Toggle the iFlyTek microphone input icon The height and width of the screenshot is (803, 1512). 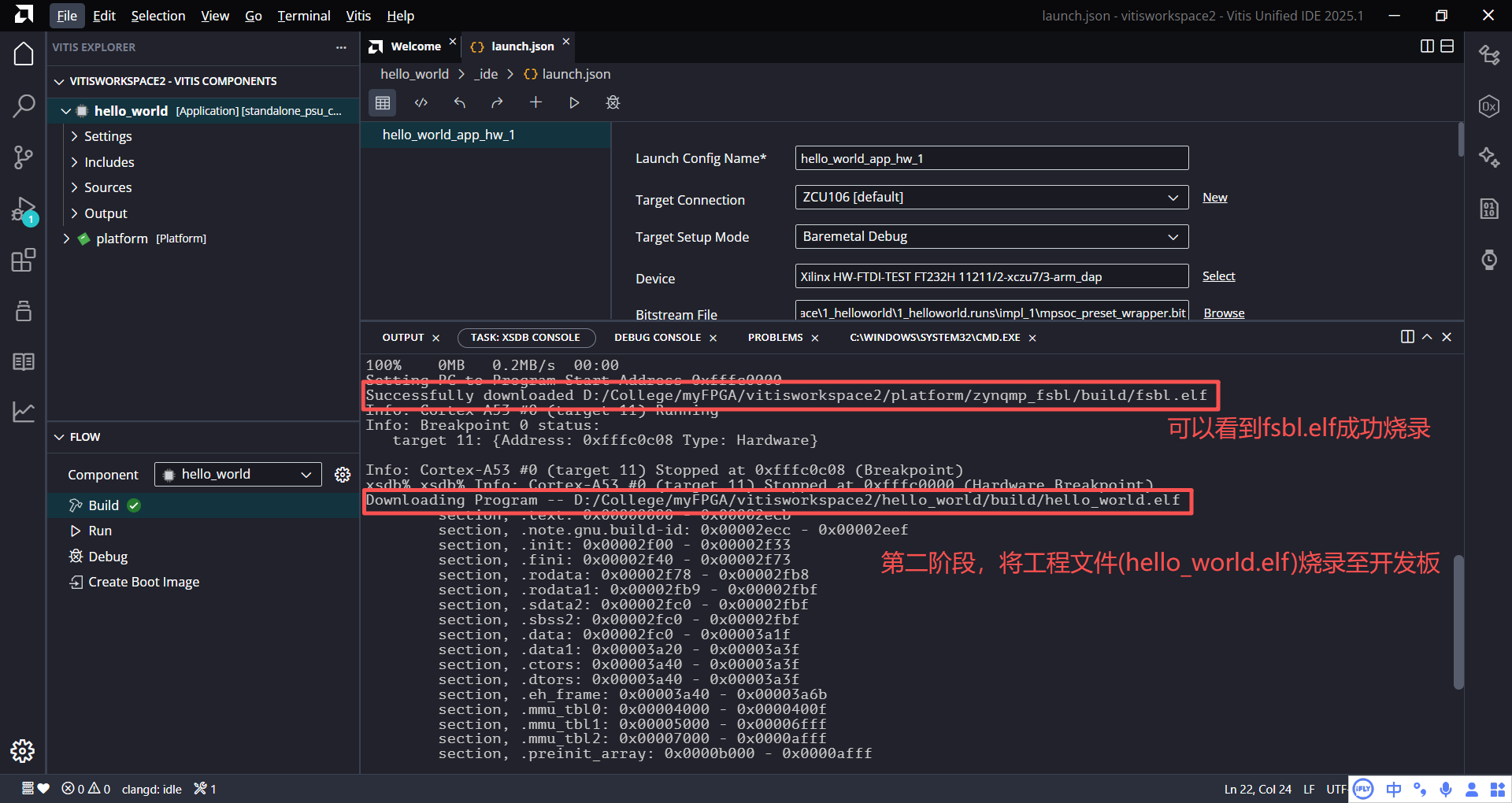(x=1444, y=789)
